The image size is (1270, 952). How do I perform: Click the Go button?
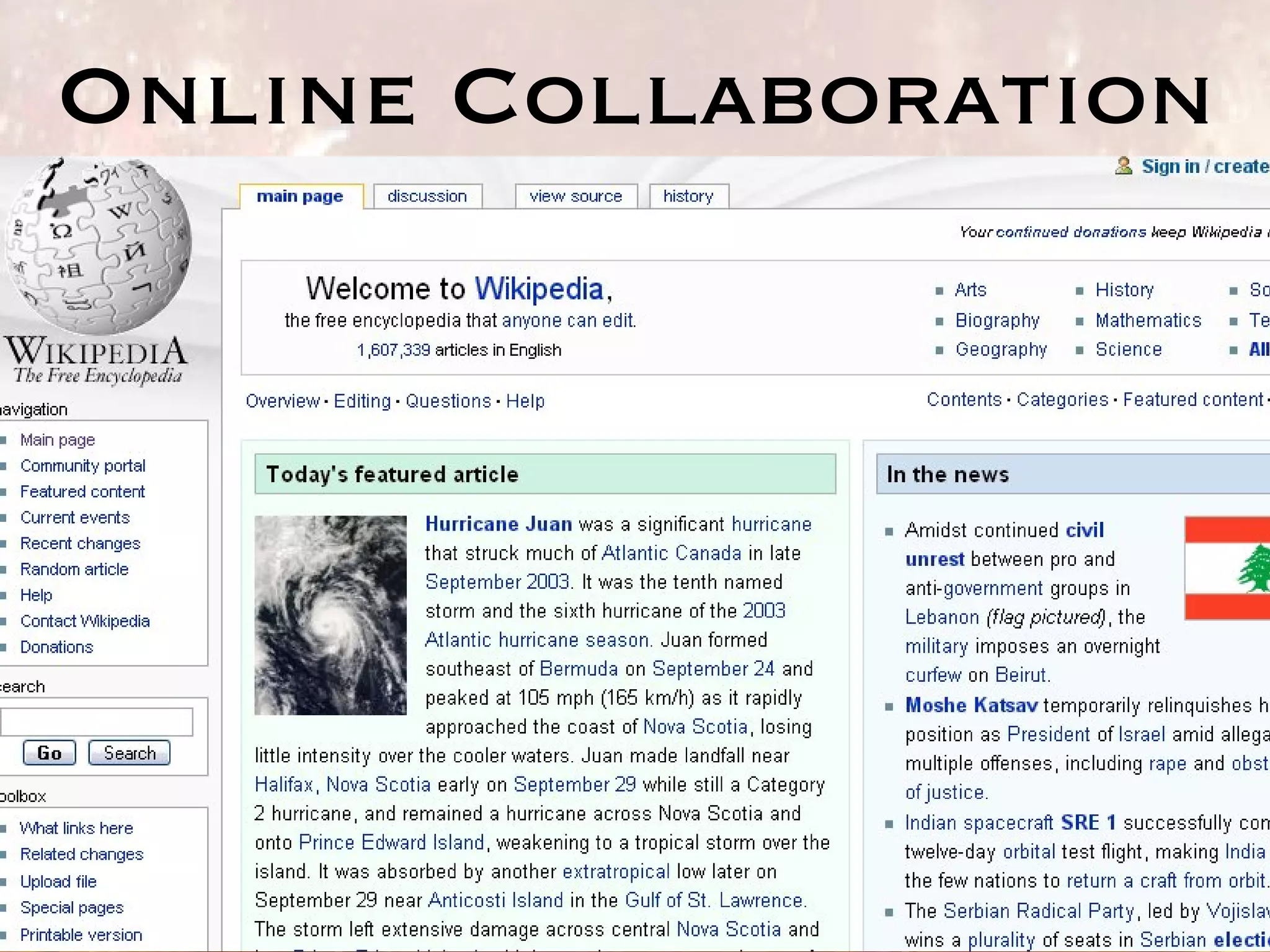tap(50, 753)
